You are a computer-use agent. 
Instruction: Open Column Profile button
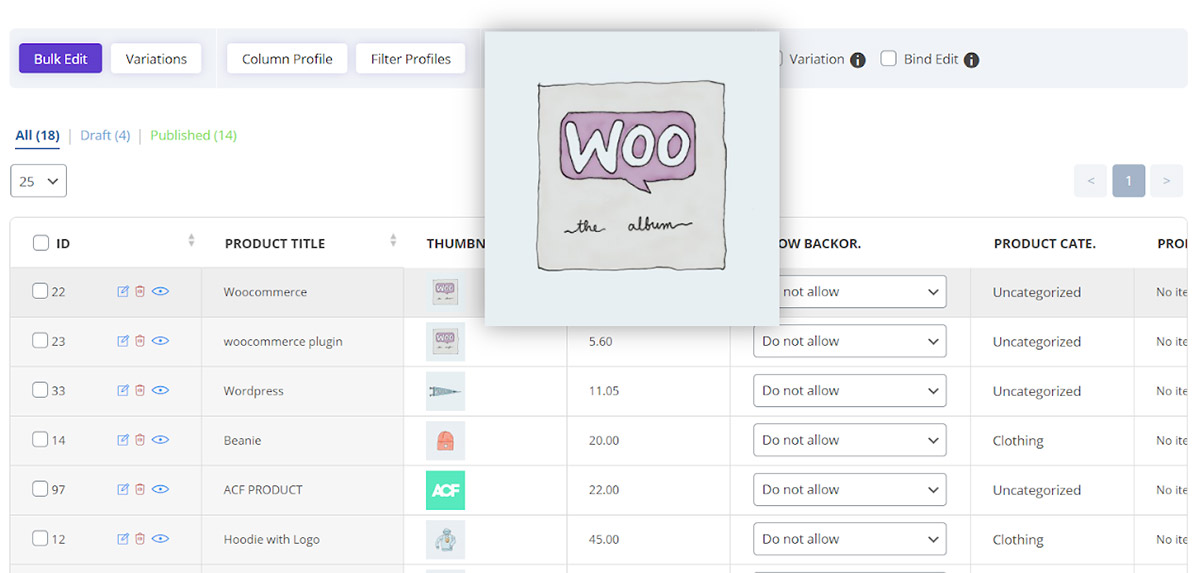(287, 59)
